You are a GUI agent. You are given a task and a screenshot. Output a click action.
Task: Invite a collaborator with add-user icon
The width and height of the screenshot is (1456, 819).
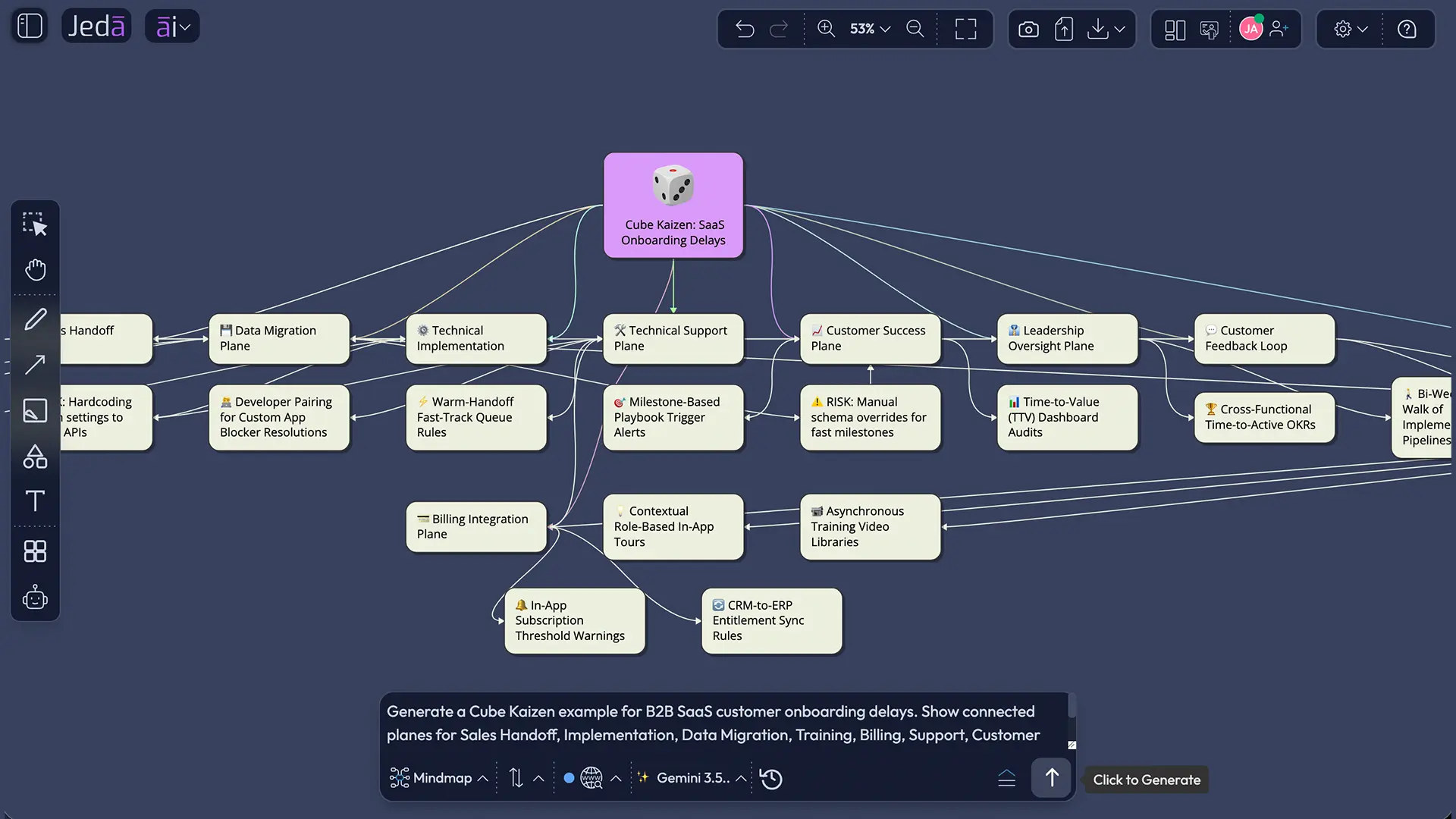[1279, 29]
